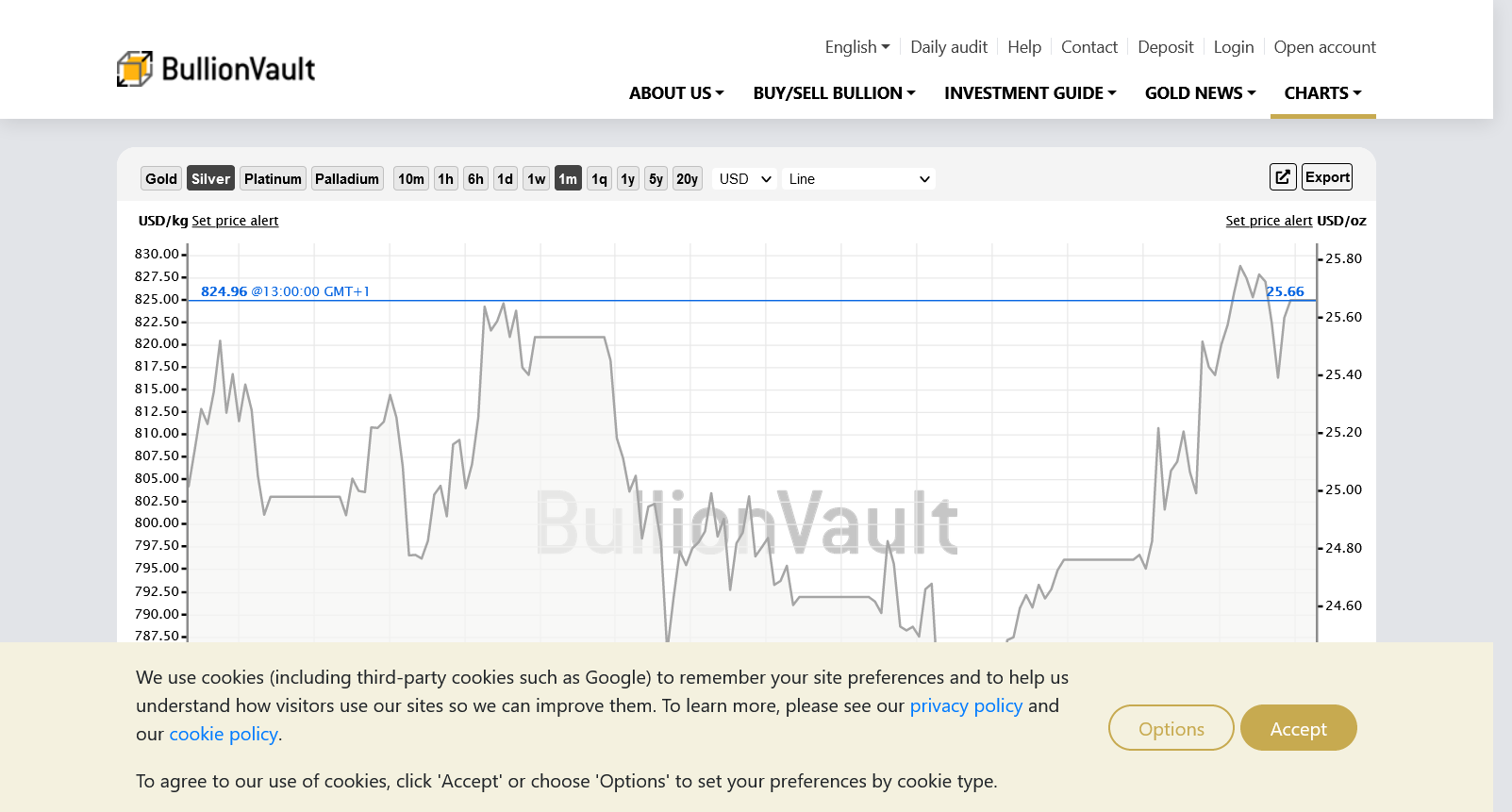This screenshot has width=1512, height=812.
Task: Click left Set price alert link
Action: (x=235, y=221)
